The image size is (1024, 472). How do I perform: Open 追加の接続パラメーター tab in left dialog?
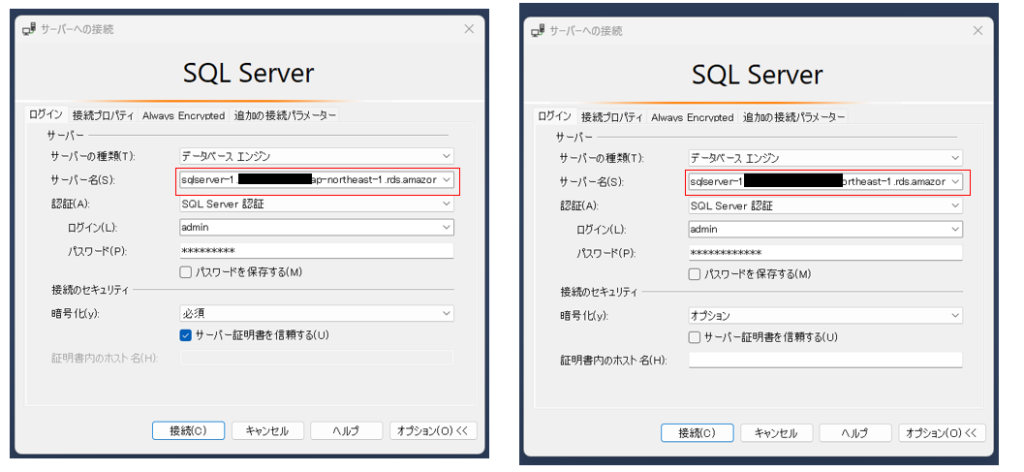tap(285, 116)
